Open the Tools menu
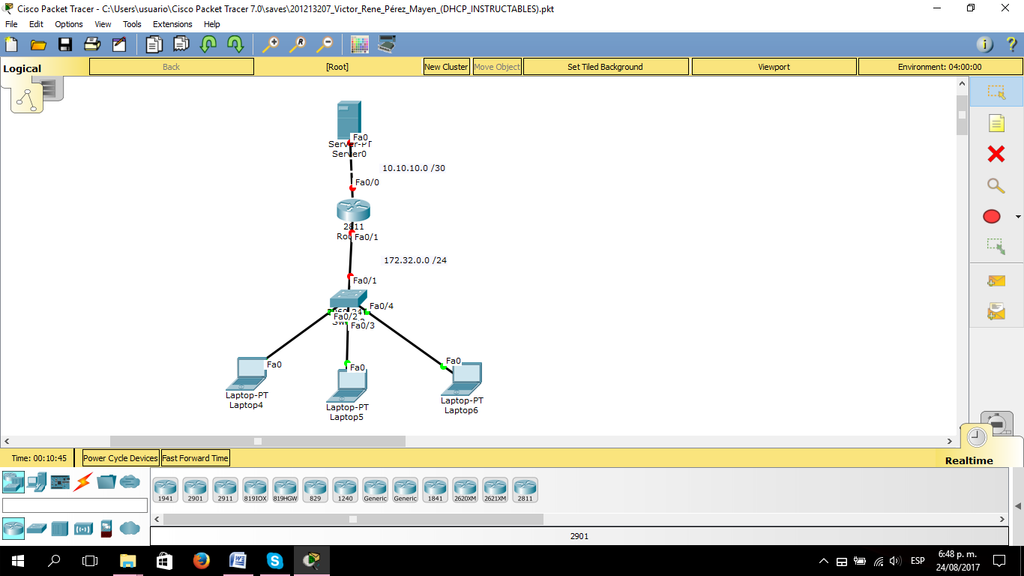The width and height of the screenshot is (1024, 576). [x=131, y=24]
